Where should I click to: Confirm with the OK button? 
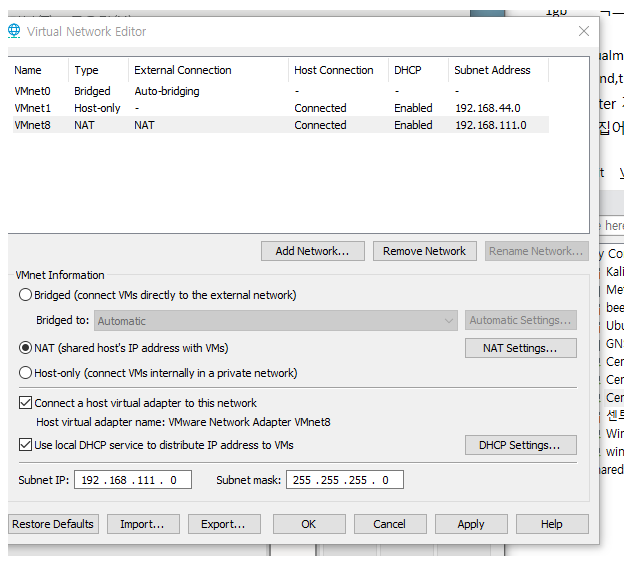309,524
